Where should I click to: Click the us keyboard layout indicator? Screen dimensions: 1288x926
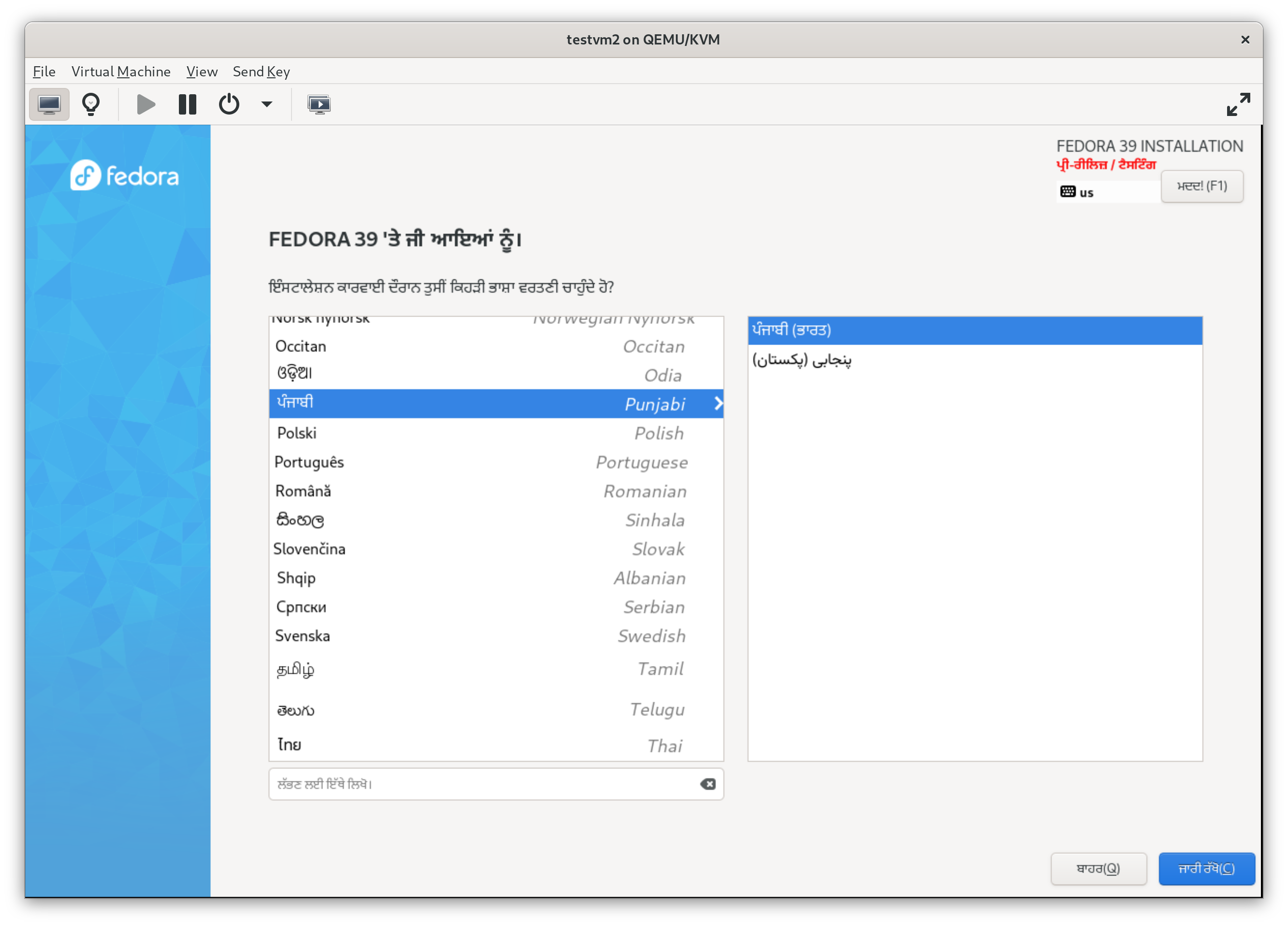tap(1107, 192)
